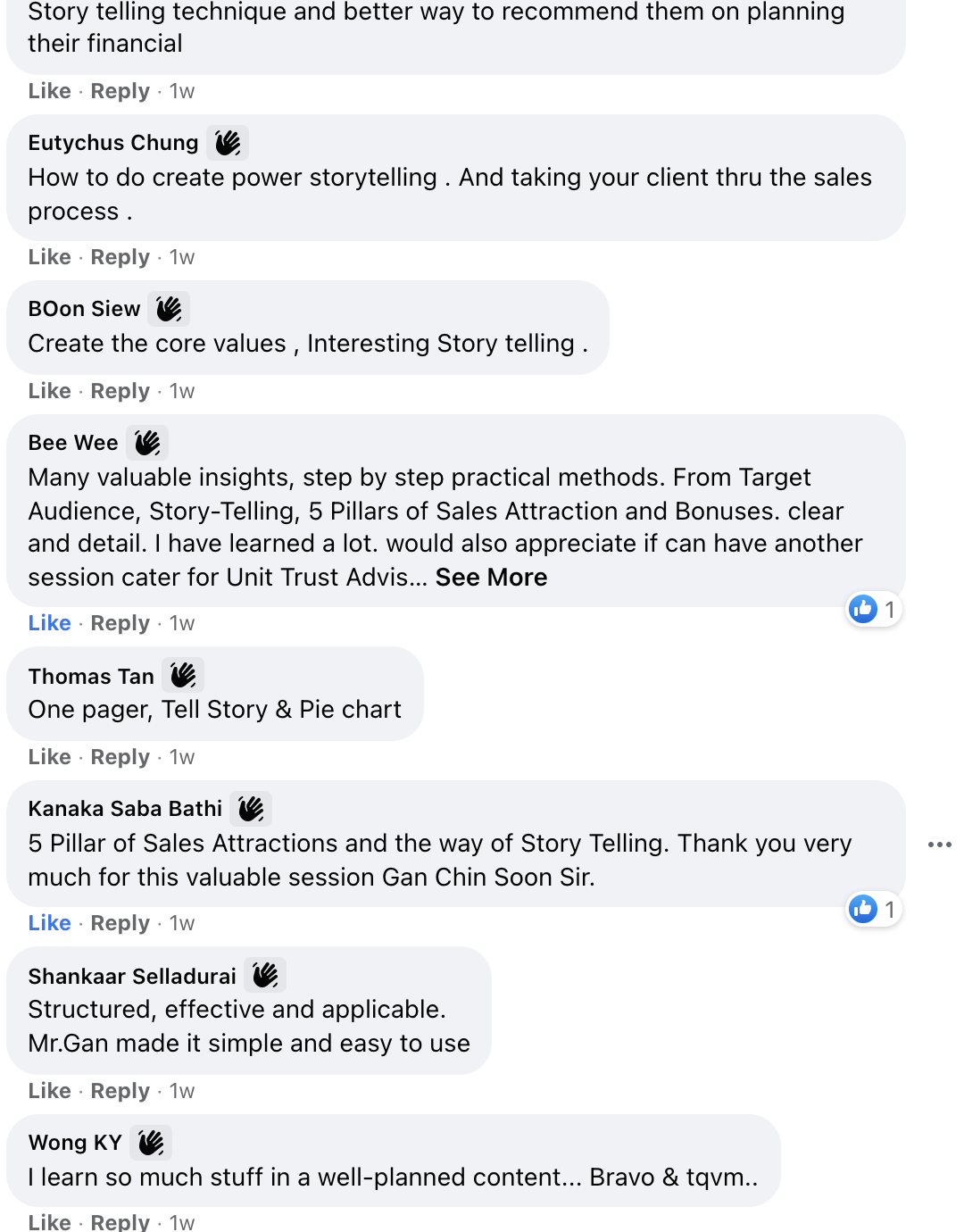964x1232 pixels.
Task: Open BOon Siew's profile name link
Action: click(84, 309)
